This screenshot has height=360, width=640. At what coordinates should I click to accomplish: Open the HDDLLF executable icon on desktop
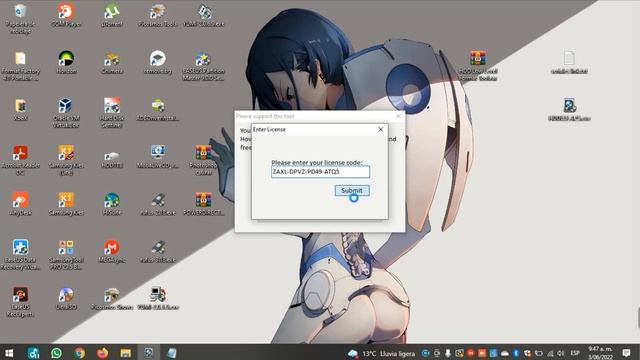click(x=569, y=109)
